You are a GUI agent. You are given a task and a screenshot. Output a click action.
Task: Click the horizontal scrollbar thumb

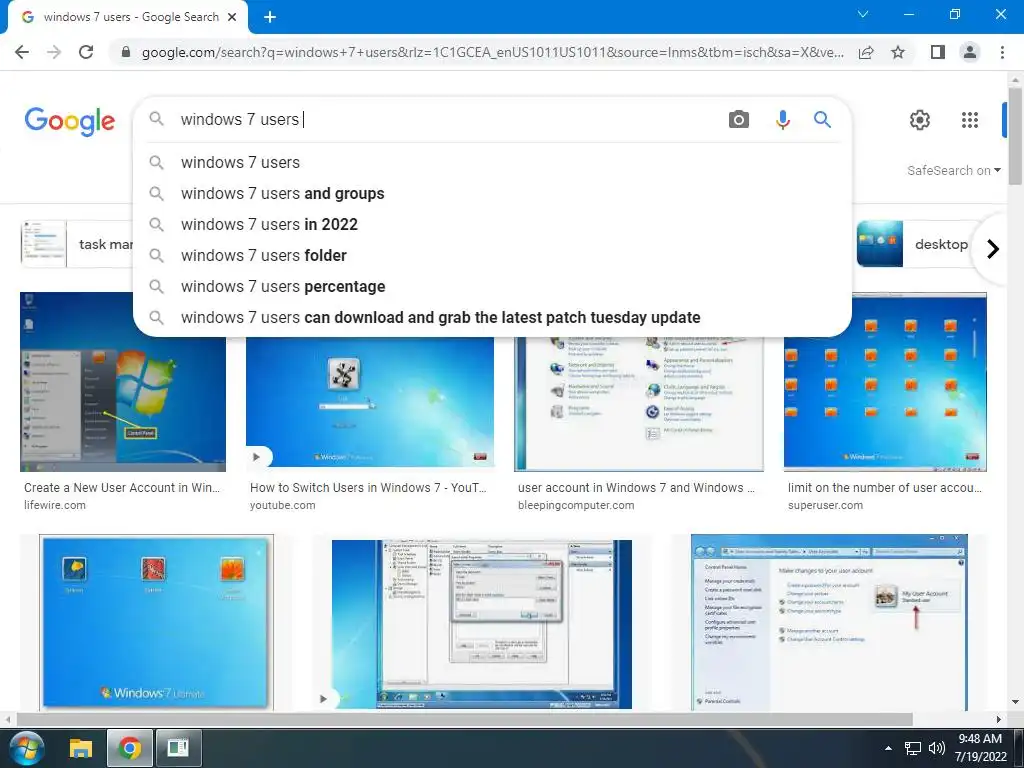464,719
